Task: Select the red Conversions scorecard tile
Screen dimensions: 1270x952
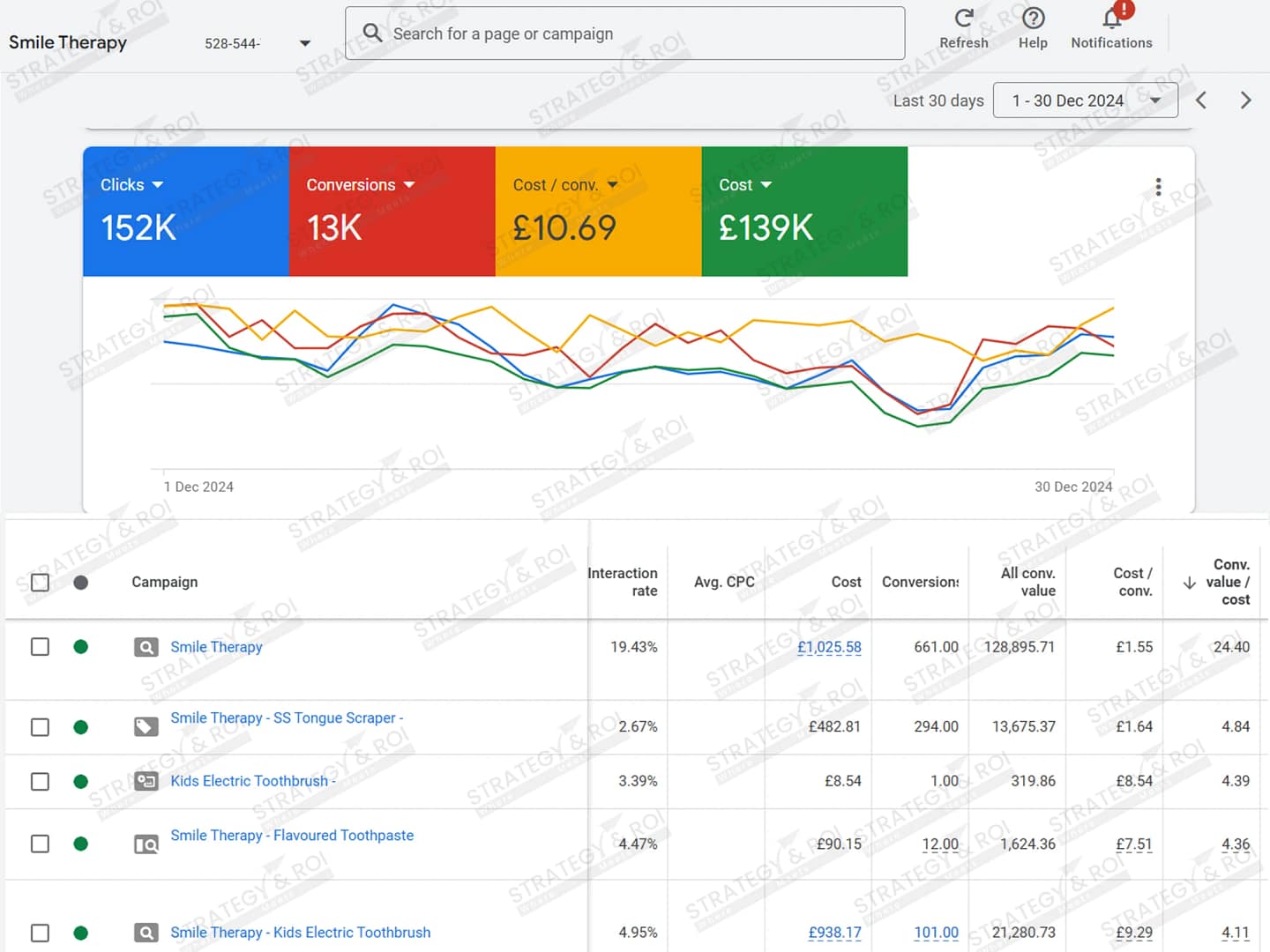Action: click(392, 212)
